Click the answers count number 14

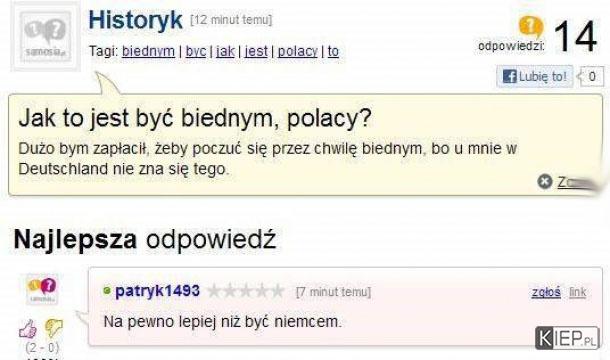pos(575,37)
